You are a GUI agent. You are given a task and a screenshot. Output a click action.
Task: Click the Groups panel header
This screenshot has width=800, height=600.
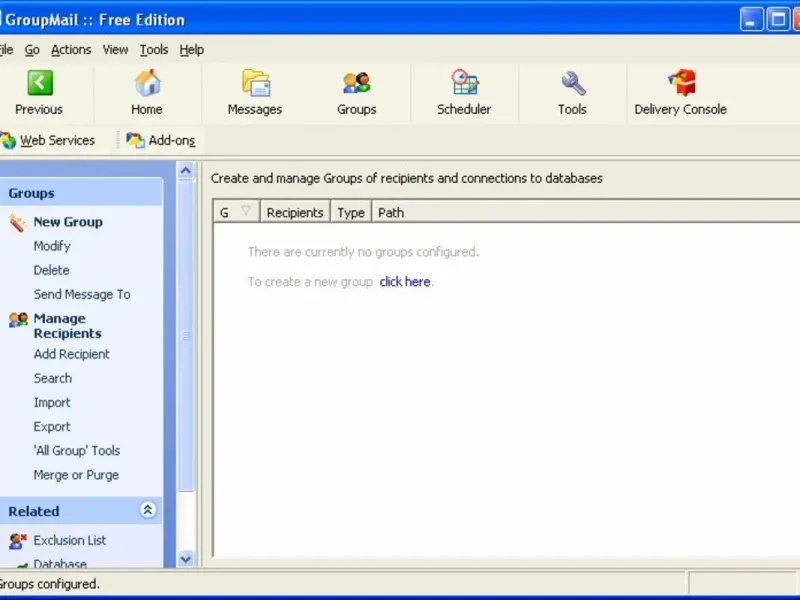(81, 193)
